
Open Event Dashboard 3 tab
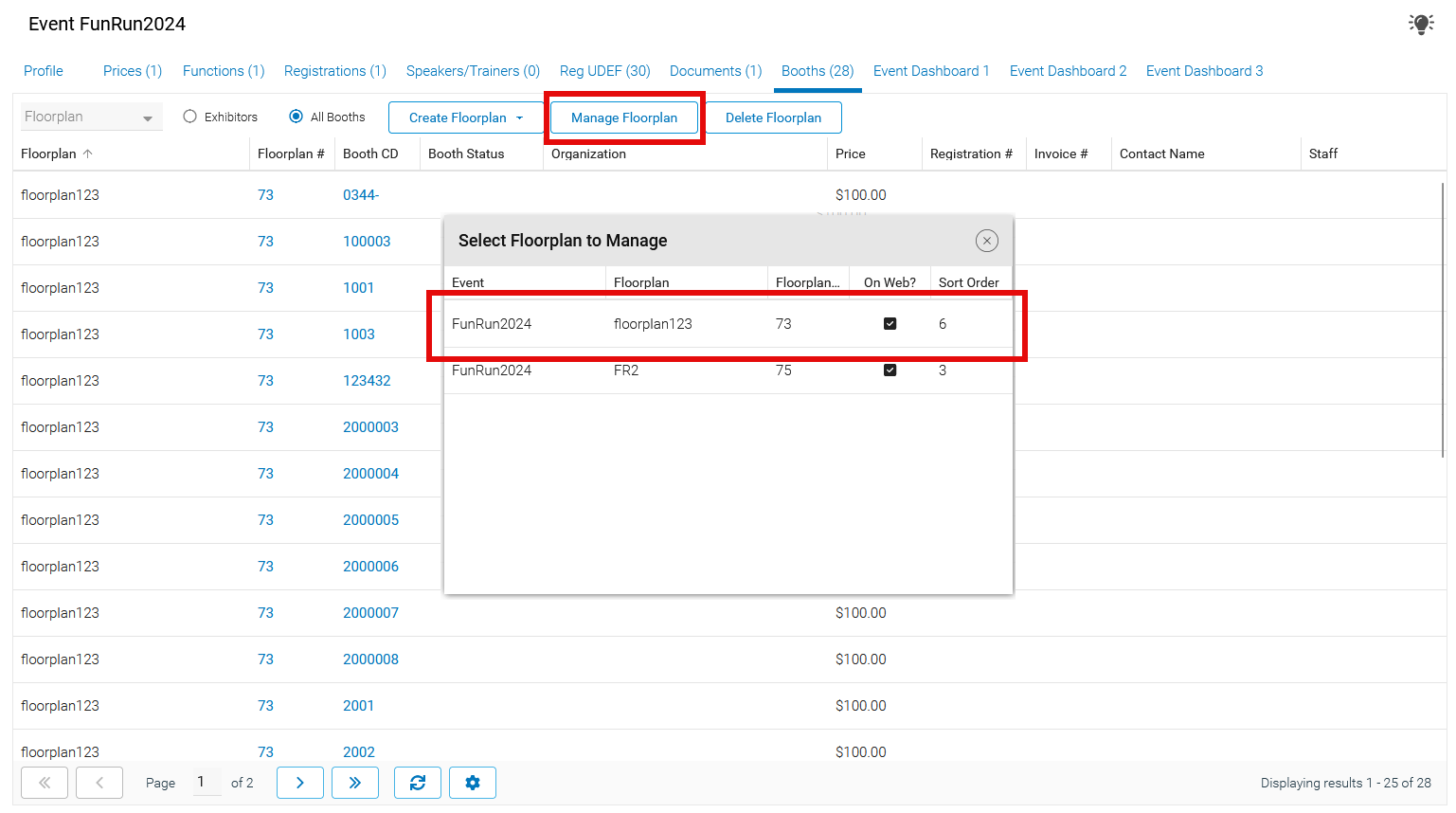point(1205,71)
